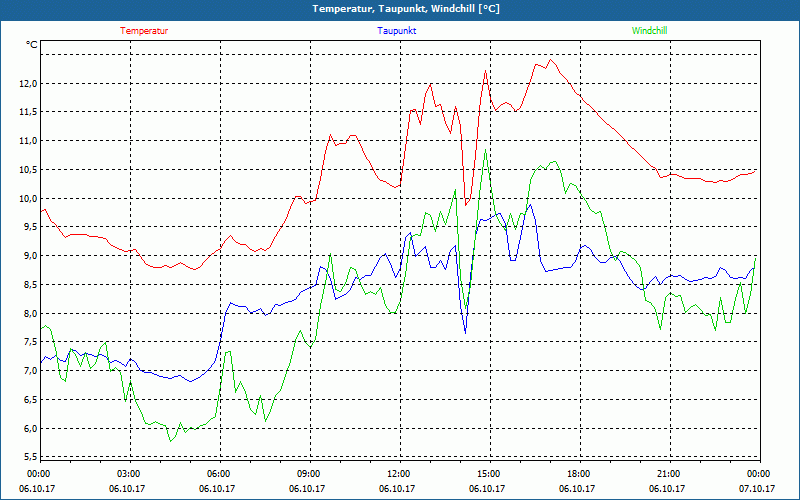Click the '6,5' y-axis value

[x=29, y=399]
